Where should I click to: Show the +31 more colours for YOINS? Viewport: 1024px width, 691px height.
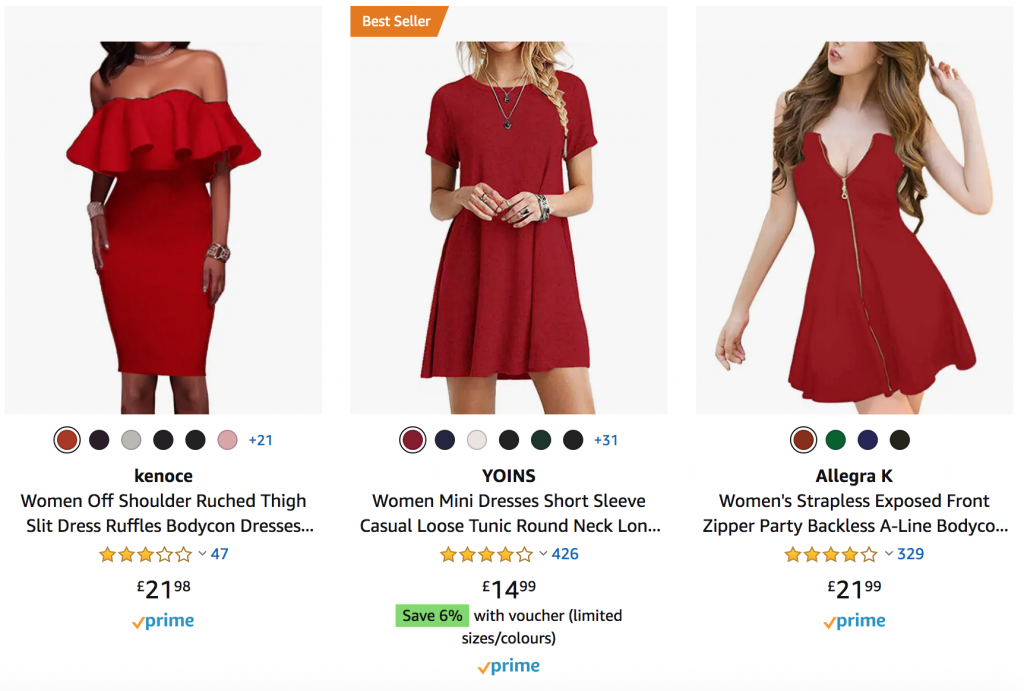coord(606,440)
